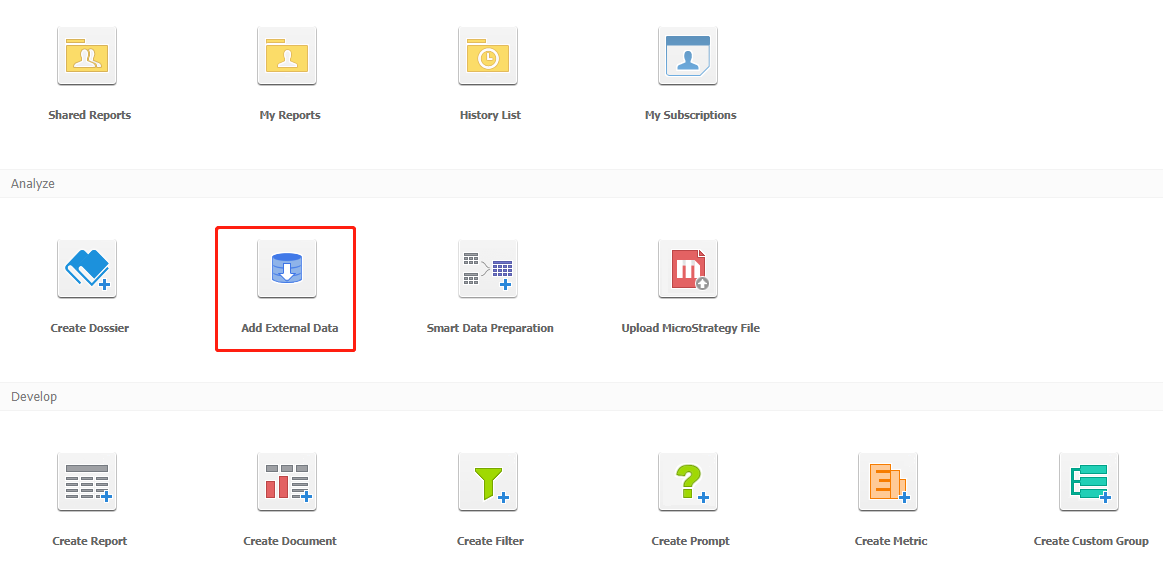Open the Create Document icon
Screen dimensions: 1163x586
287,482
